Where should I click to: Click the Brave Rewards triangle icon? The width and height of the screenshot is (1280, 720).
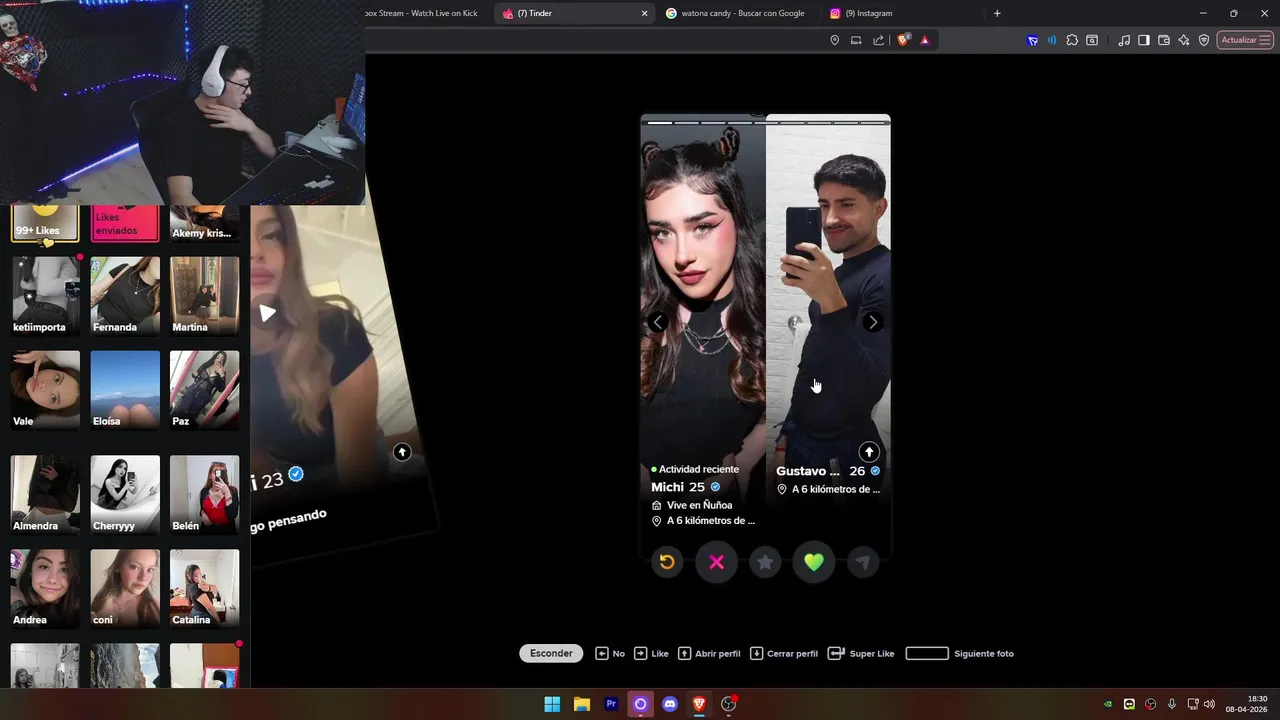point(925,40)
